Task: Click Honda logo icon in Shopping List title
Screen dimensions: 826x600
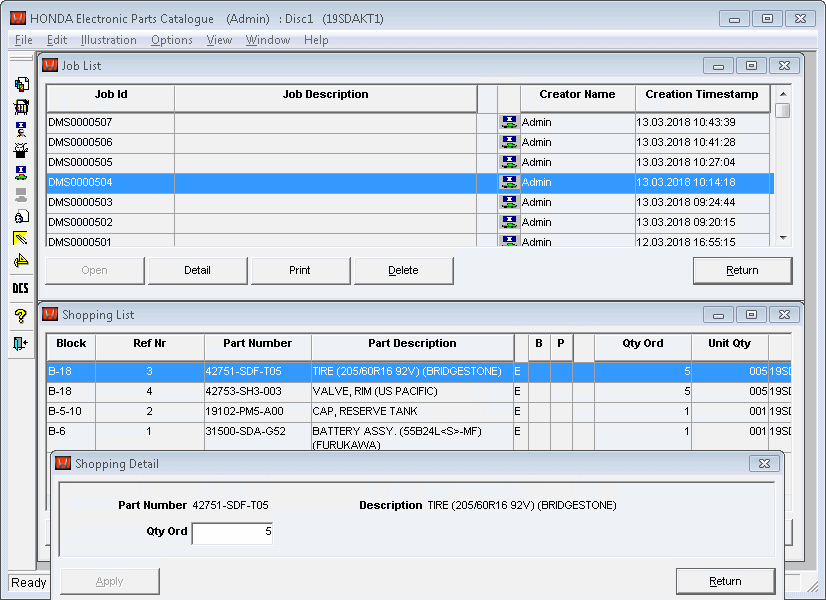Action: [x=50, y=314]
